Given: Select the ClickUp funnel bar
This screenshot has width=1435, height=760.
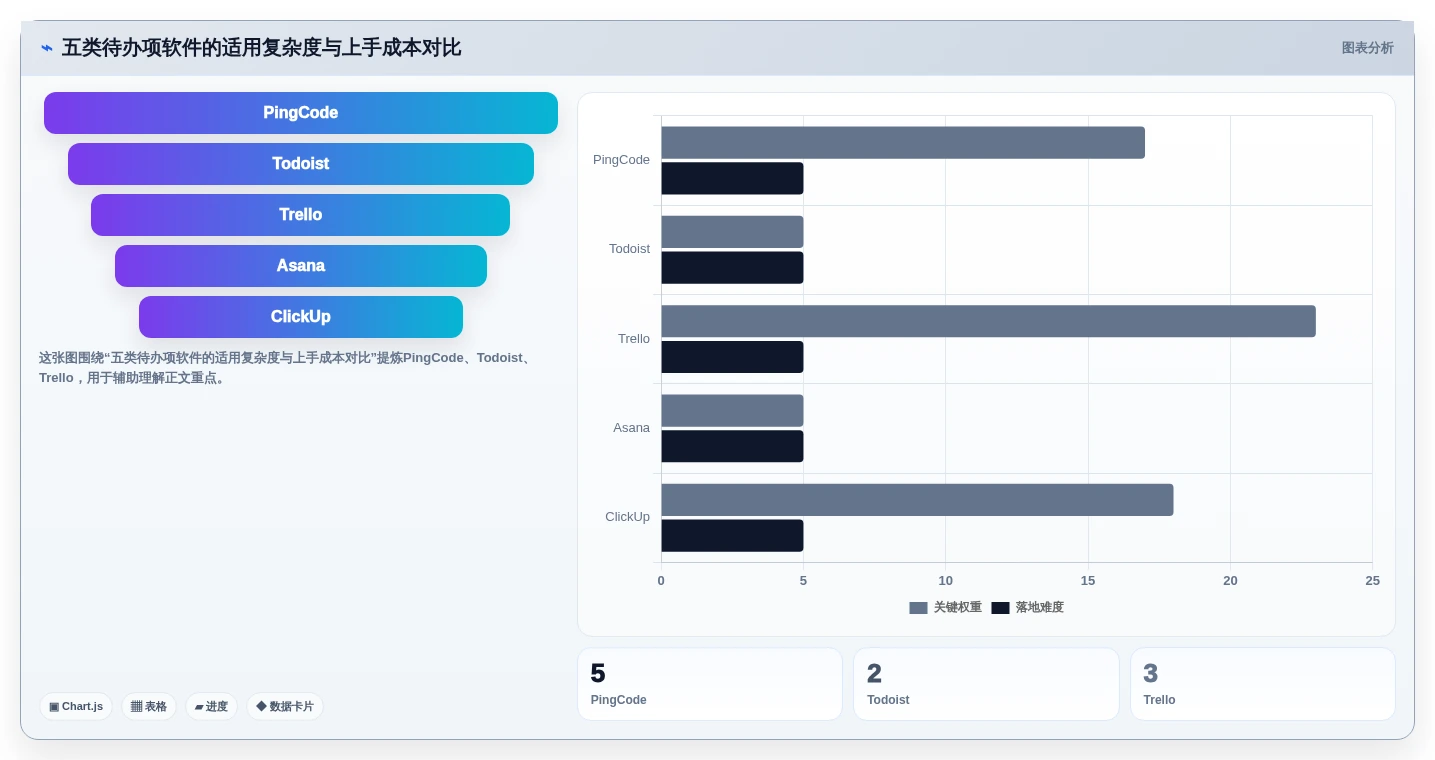Looking at the screenshot, I should coord(301,317).
